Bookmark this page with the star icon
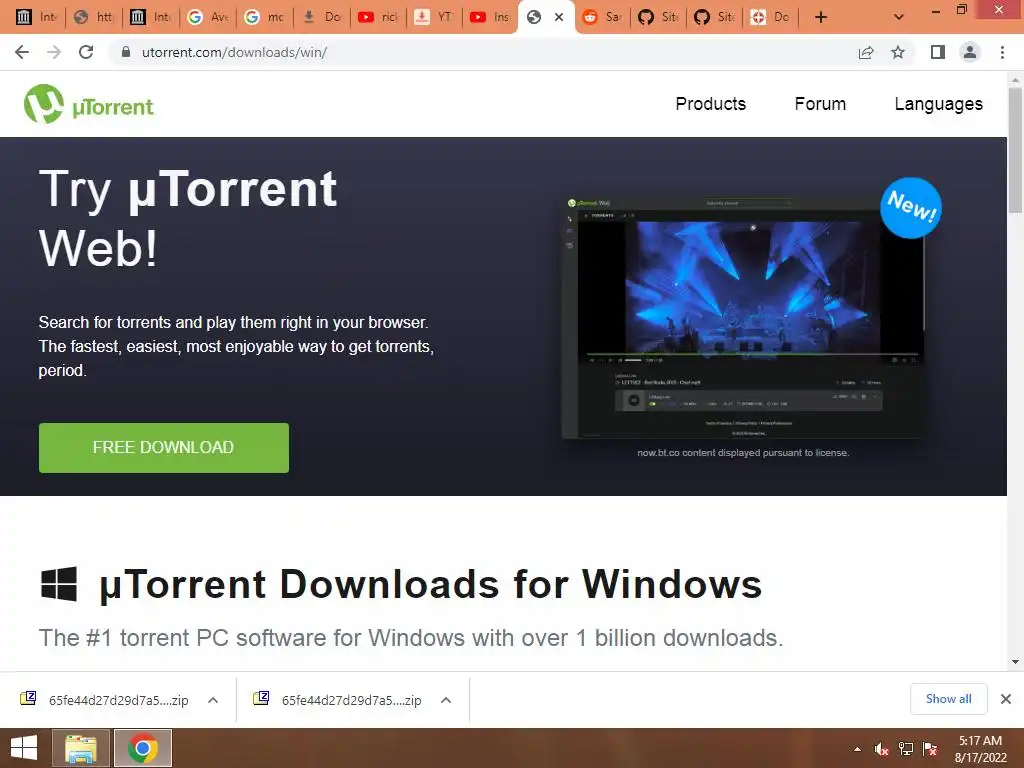This screenshot has width=1024, height=768. coord(898,52)
